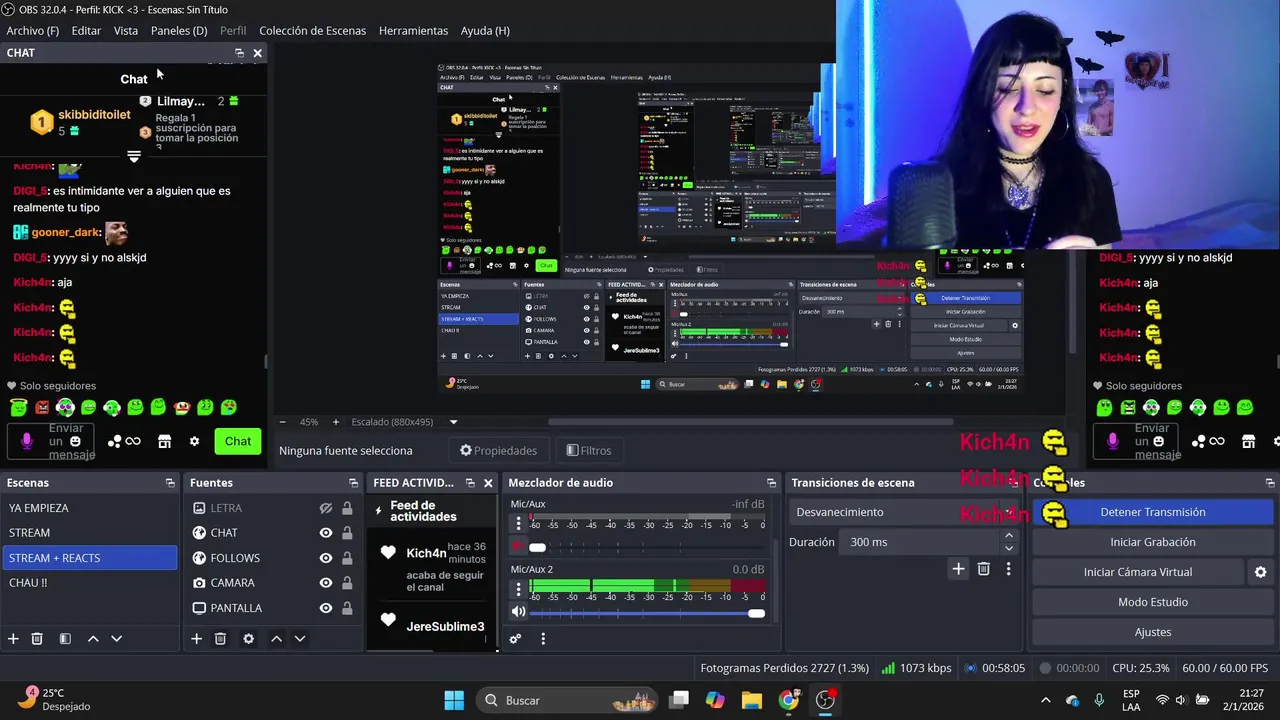
Task: Open audio mixer menu next to gears icon
Action: pyautogui.click(x=543, y=639)
